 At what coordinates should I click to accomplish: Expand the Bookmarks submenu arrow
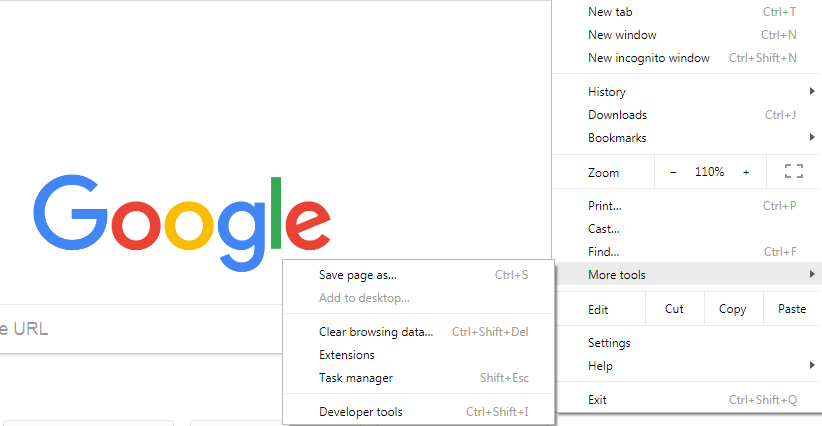point(812,137)
